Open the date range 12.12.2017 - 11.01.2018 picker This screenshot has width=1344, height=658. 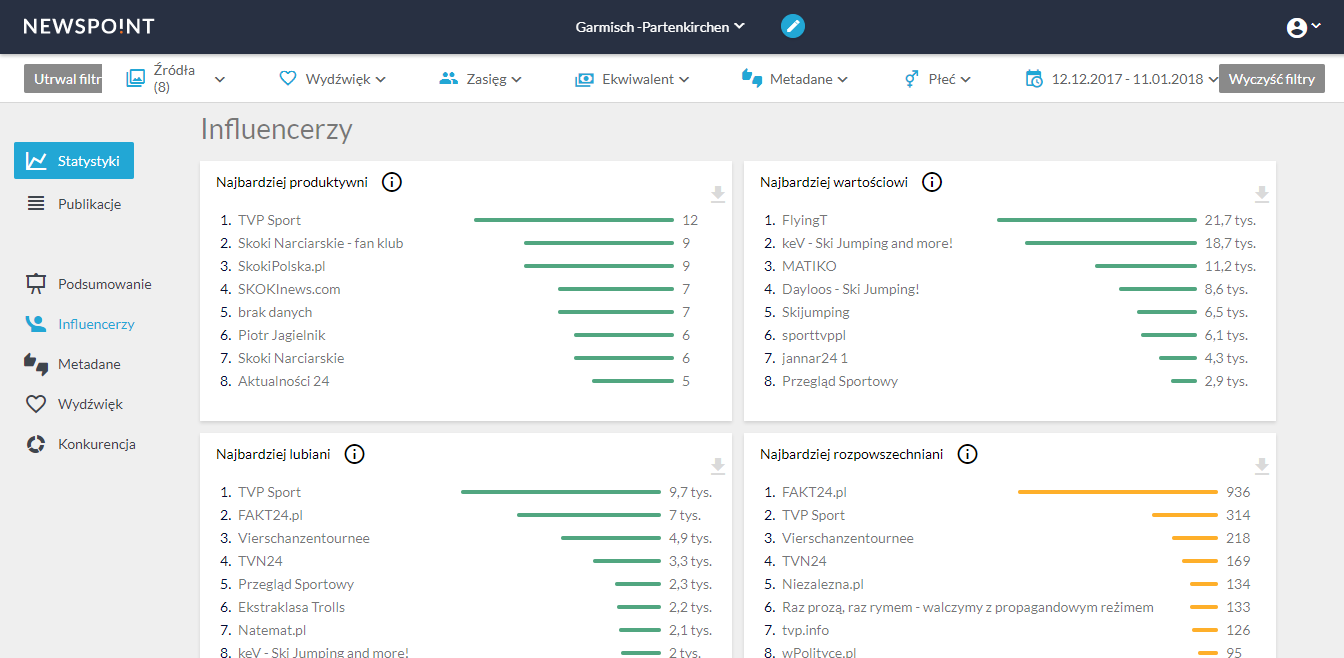point(1121,79)
